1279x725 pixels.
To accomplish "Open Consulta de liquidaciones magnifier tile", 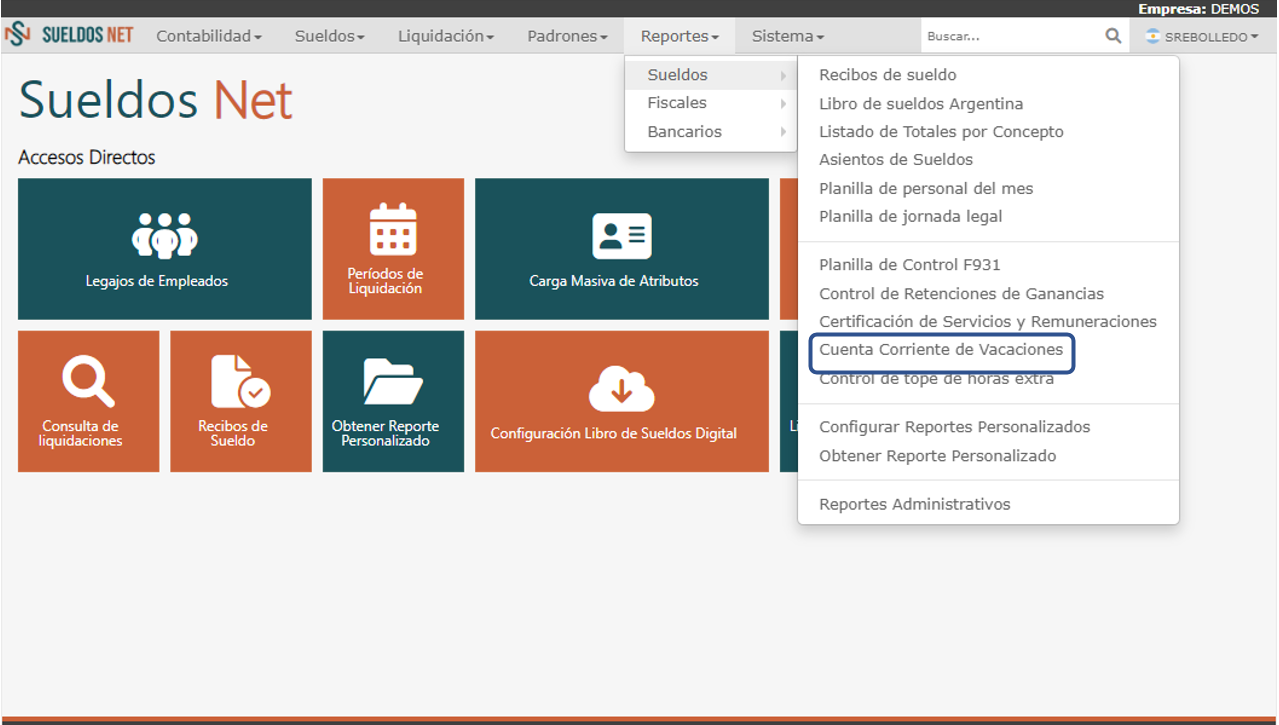I will point(88,401).
